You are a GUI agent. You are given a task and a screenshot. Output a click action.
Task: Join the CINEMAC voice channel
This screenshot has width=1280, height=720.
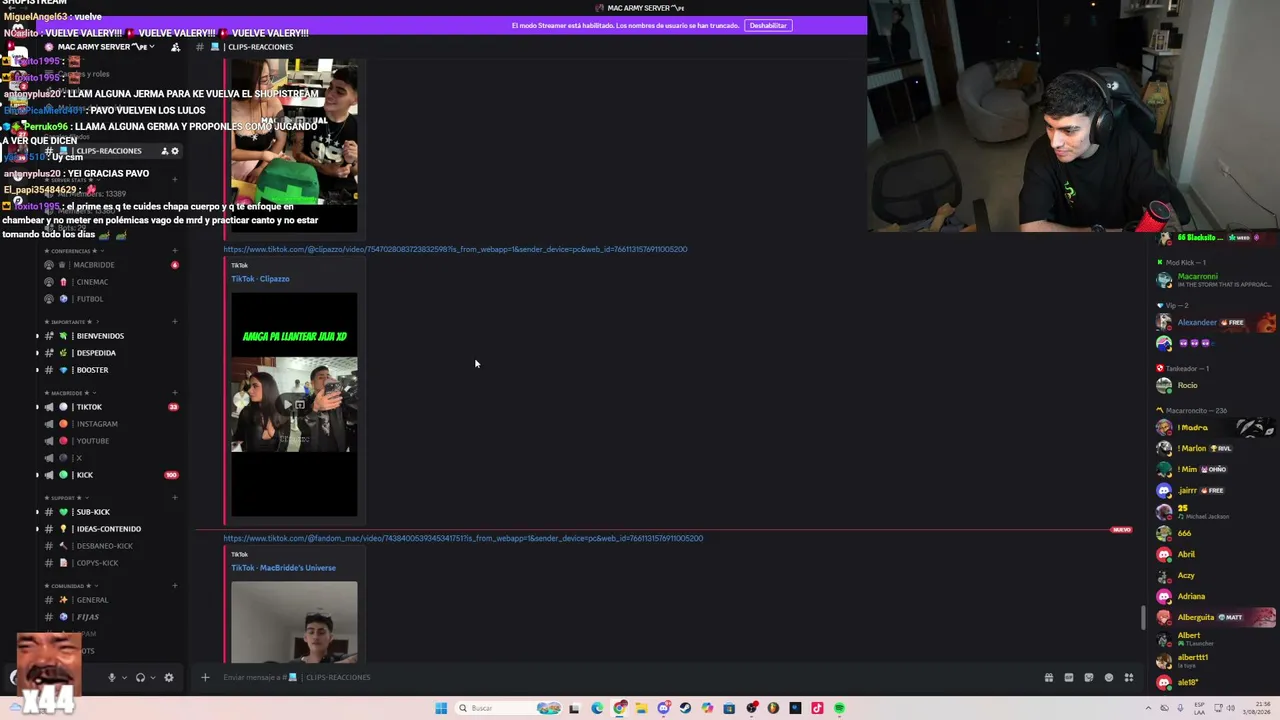[x=91, y=282]
